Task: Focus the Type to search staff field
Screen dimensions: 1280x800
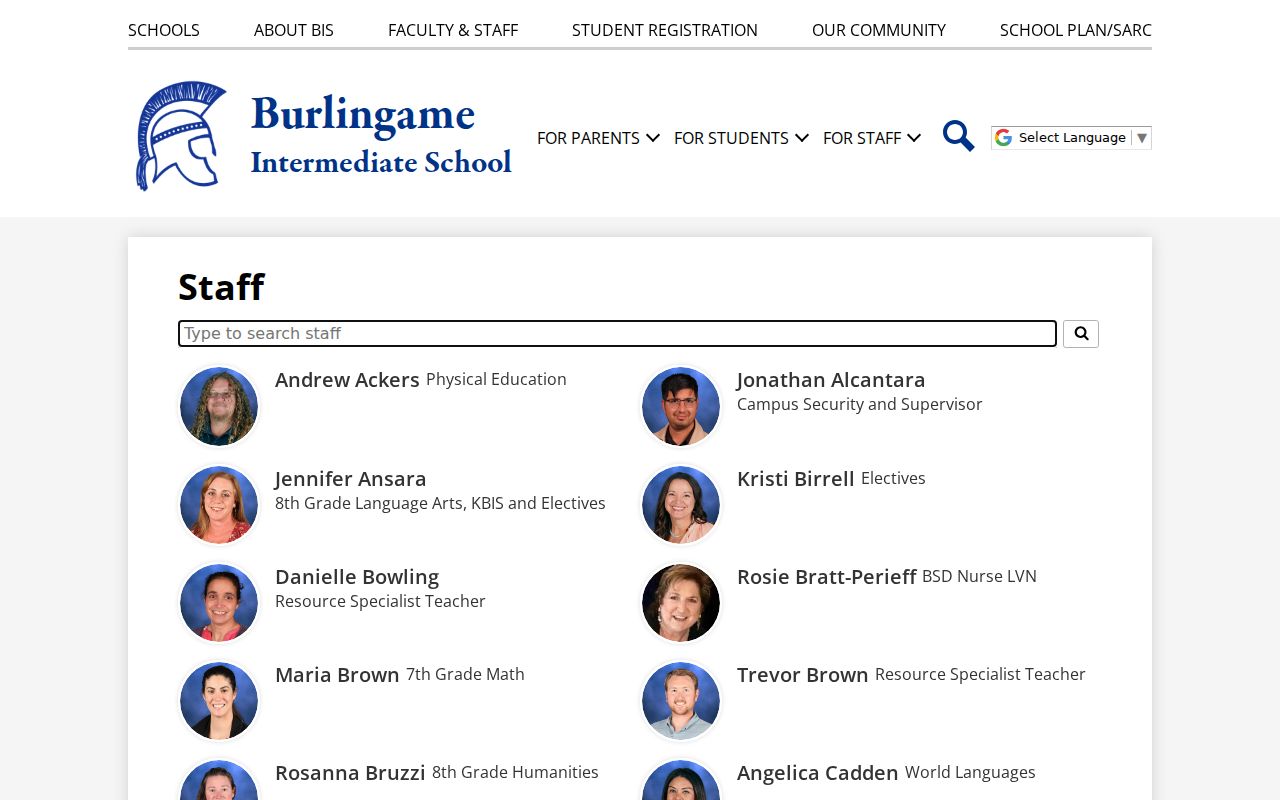Action: pyautogui.click(x=617, y=334)
